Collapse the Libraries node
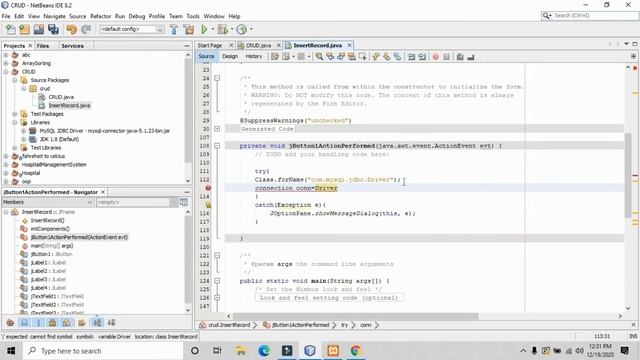 [x=15, y=122]
